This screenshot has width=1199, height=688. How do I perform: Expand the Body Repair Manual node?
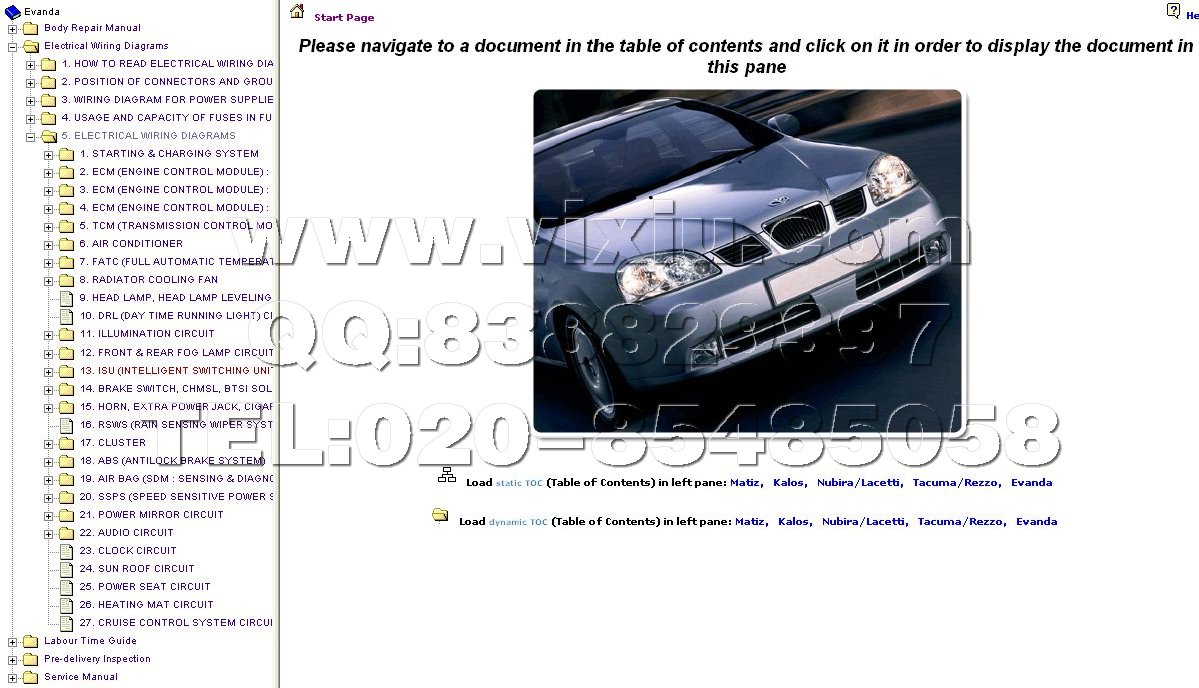click(x=13, y=28)
